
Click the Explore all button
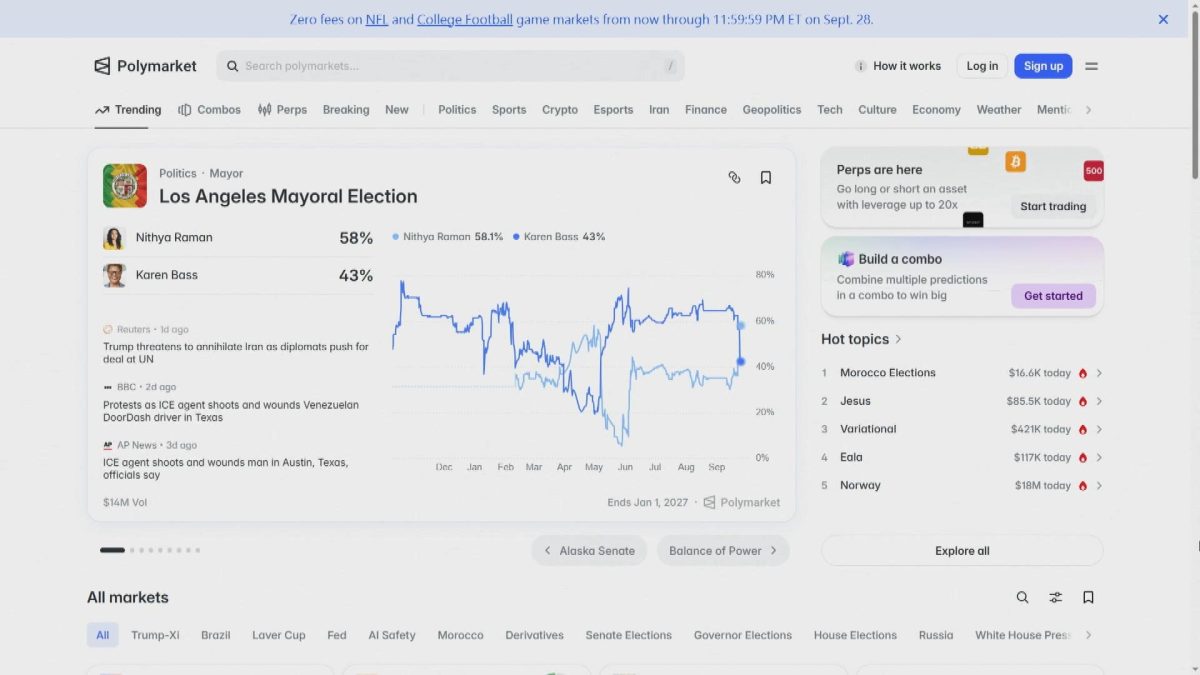(x=962, y=551)
